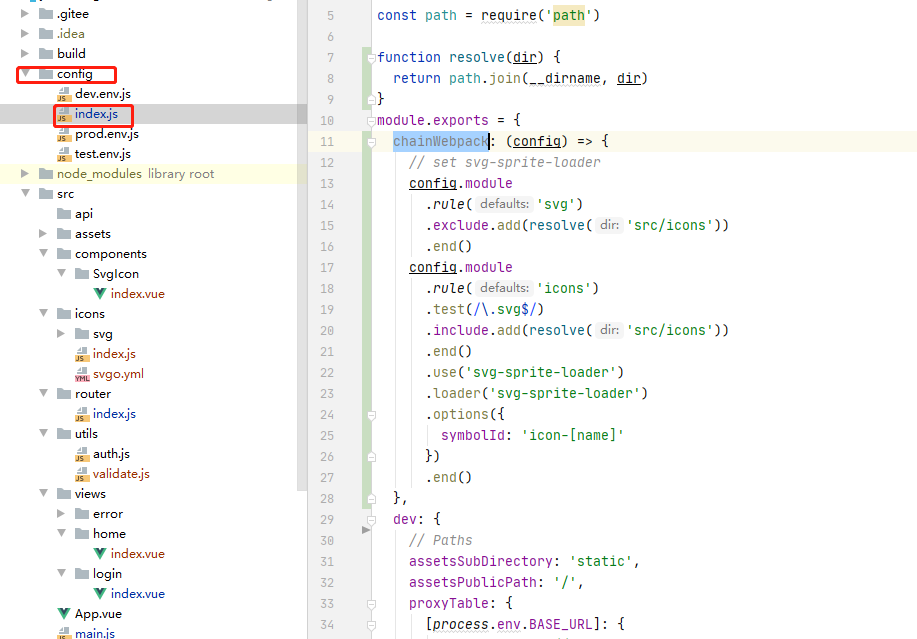
Task: Expand the error folder arrow
Action: [x=61, y=514]
